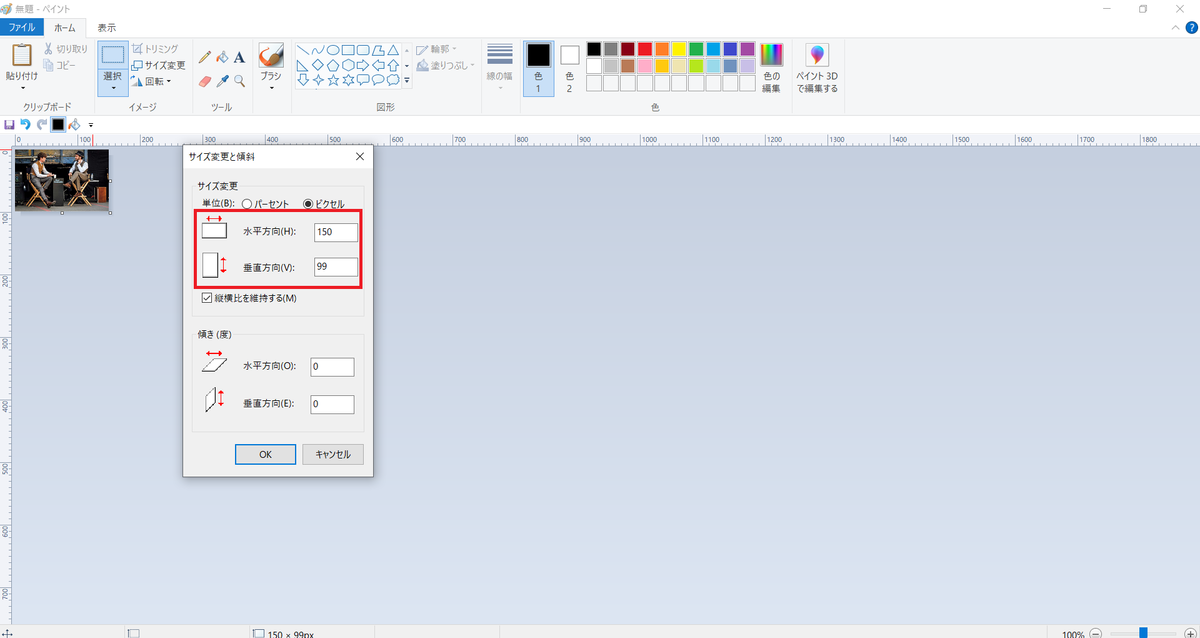
Task: Open Edit colors (色の編集)
Action: (x=771, y=69)
